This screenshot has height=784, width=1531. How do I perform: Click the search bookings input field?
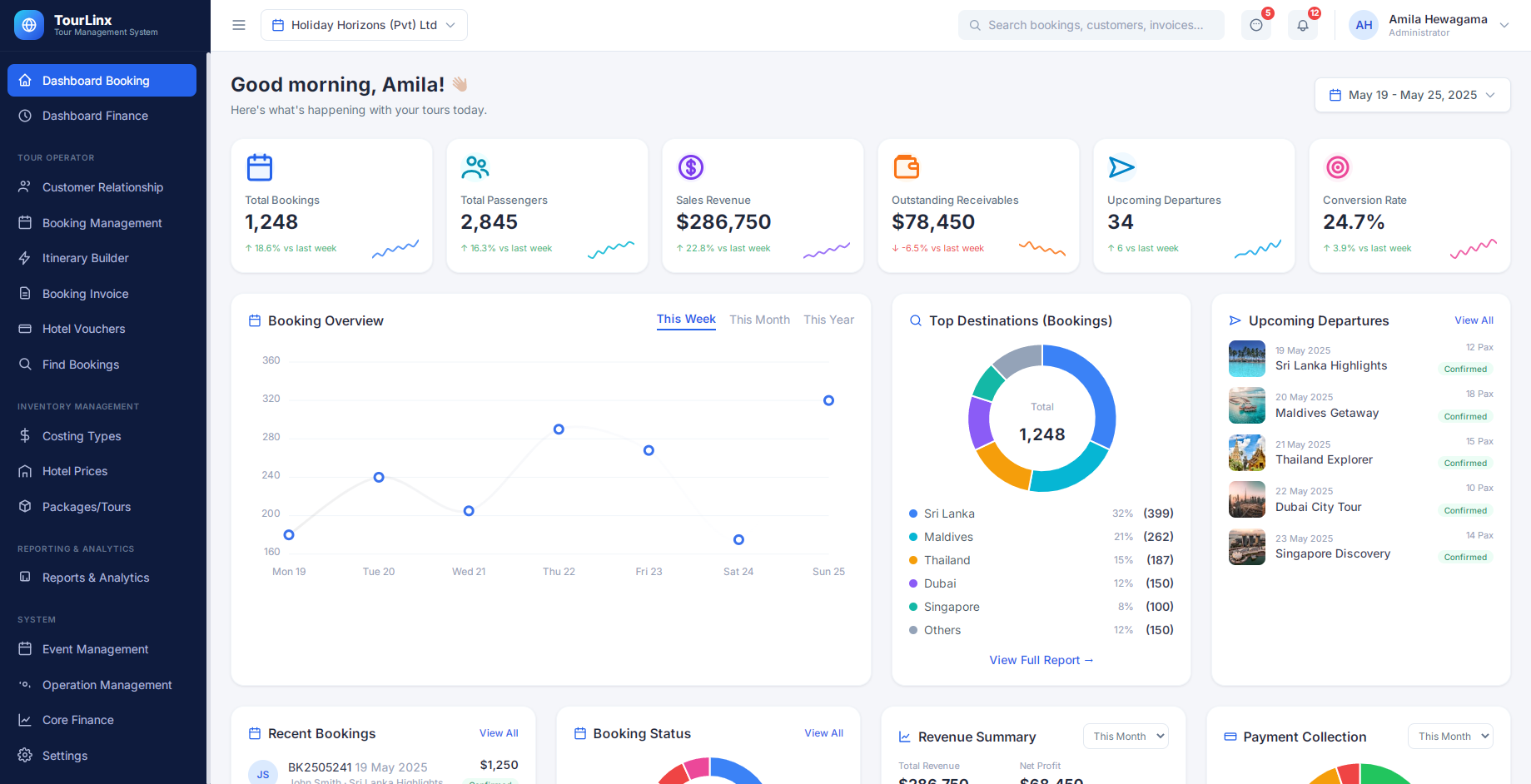tap(1091, 25)
